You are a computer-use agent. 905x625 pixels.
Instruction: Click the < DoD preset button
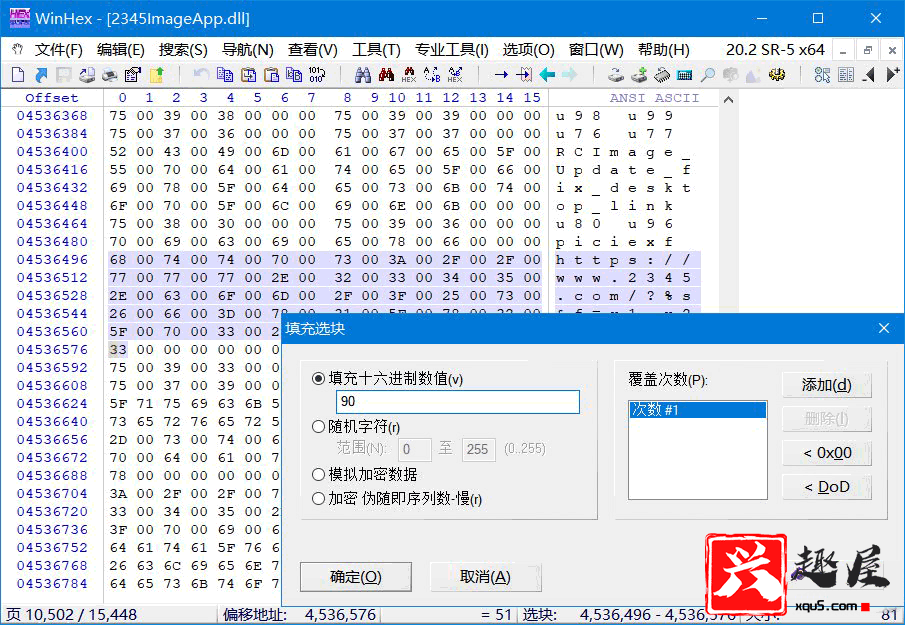827,486
